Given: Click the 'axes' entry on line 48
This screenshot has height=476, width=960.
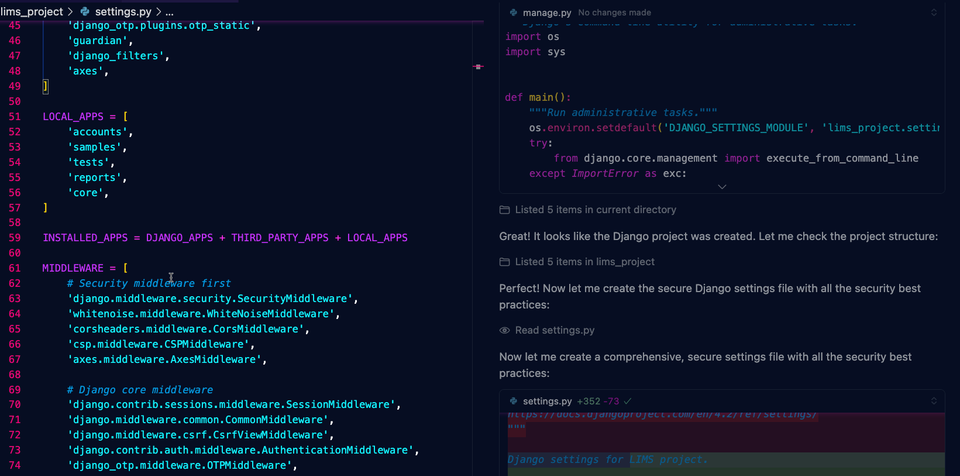Looking at the screenshot, I should click(84, 72).
